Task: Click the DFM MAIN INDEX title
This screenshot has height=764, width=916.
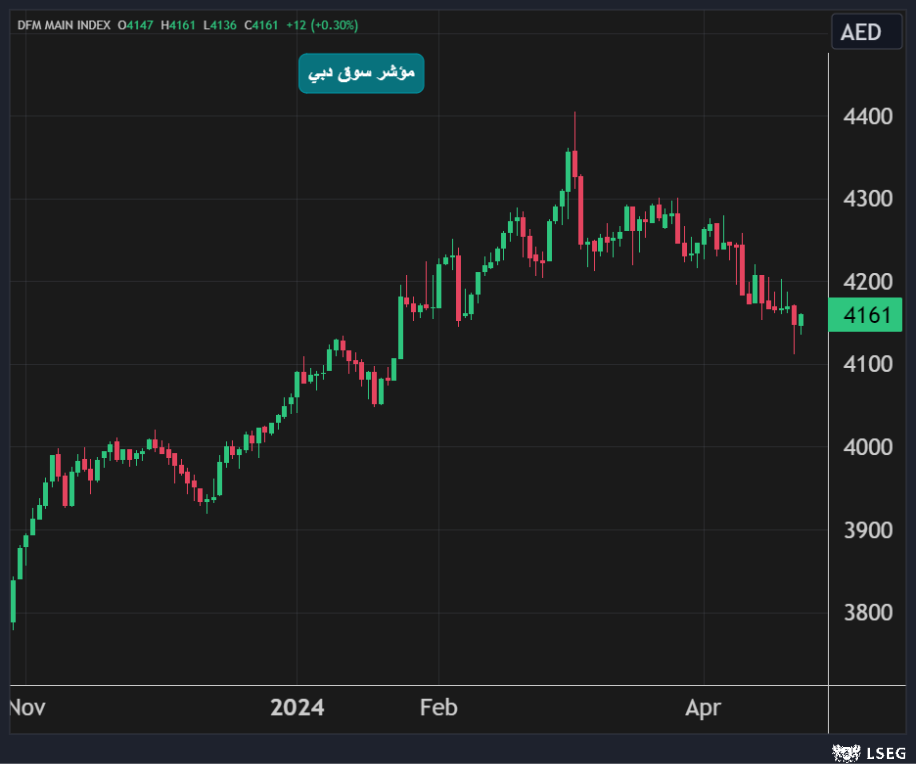Action: [x=64, y=24]
